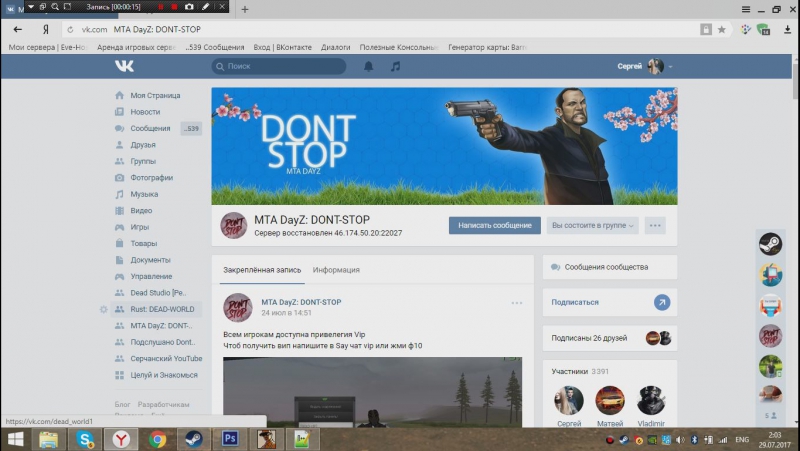This screenshot has width=800, height=451.
Task: Click the bookmark star icon
Action: [721, 30]
